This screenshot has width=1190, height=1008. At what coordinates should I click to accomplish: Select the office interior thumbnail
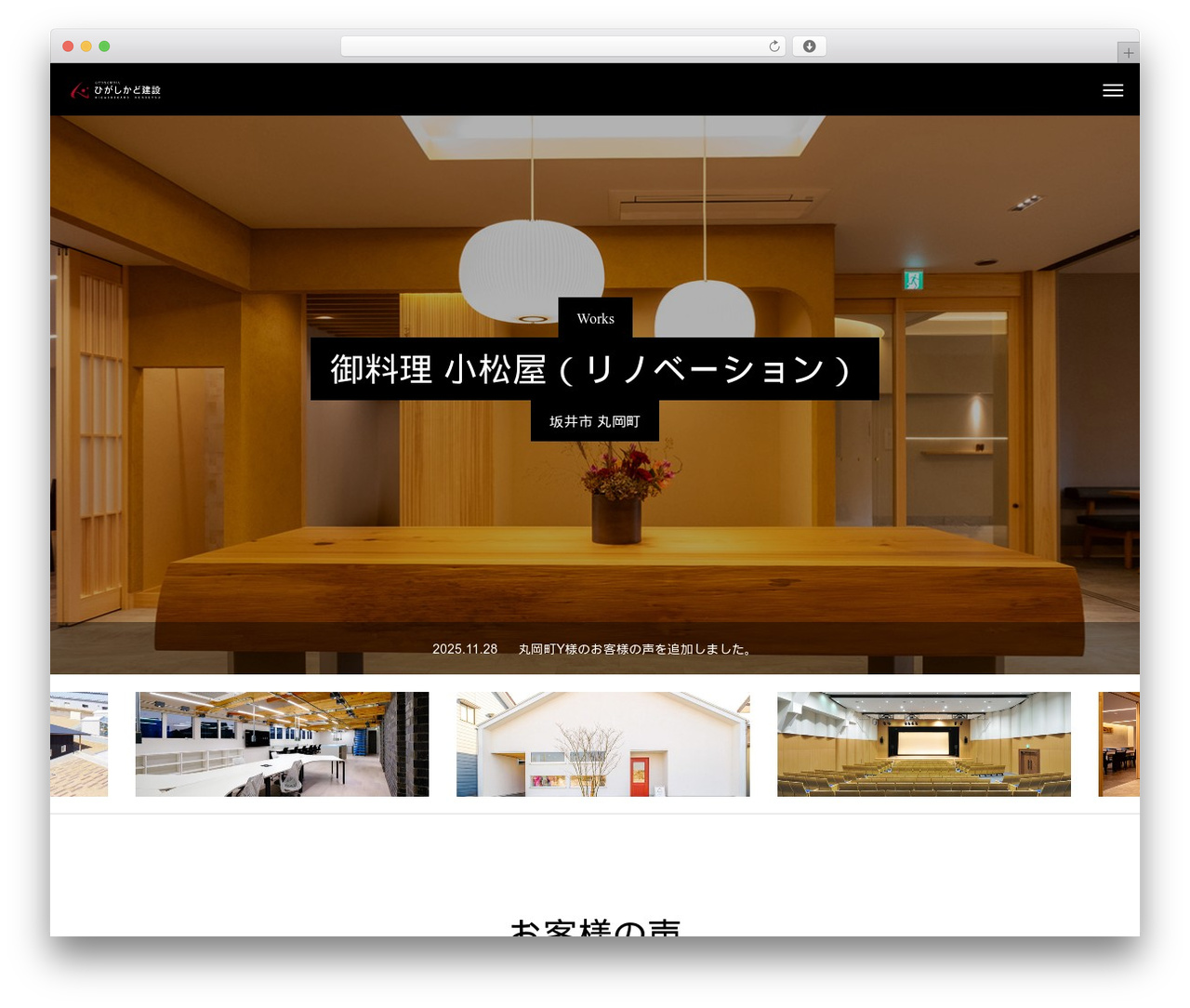[x=282, y=744]
